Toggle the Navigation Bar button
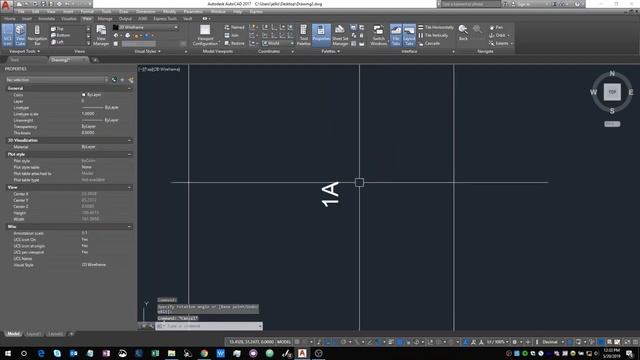 click(37, 35)
